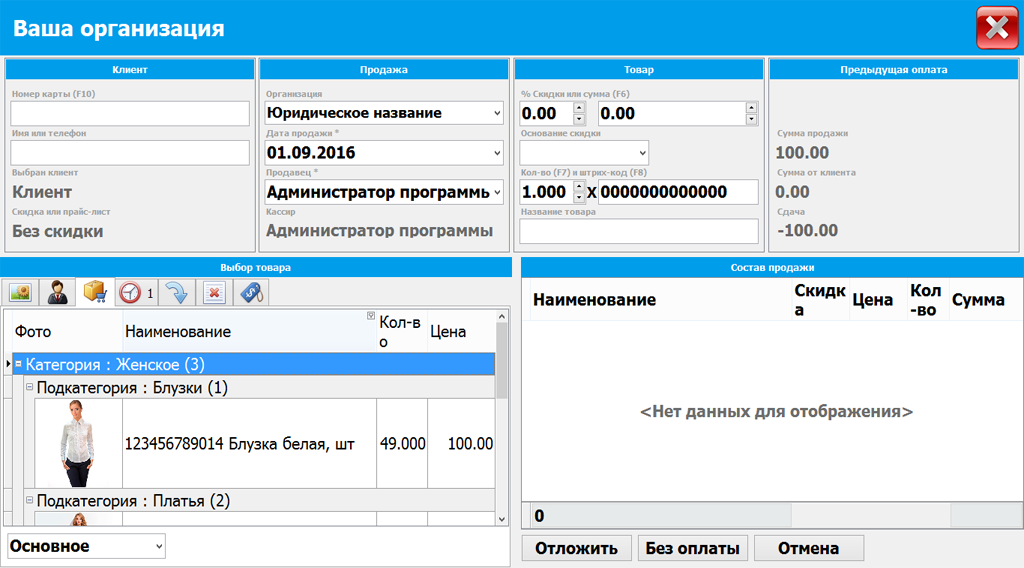The width and height of the screenshot is (1024, 568).
Task: Decrease quantity 1.000 with down arrow
Action: click(579, 198)
